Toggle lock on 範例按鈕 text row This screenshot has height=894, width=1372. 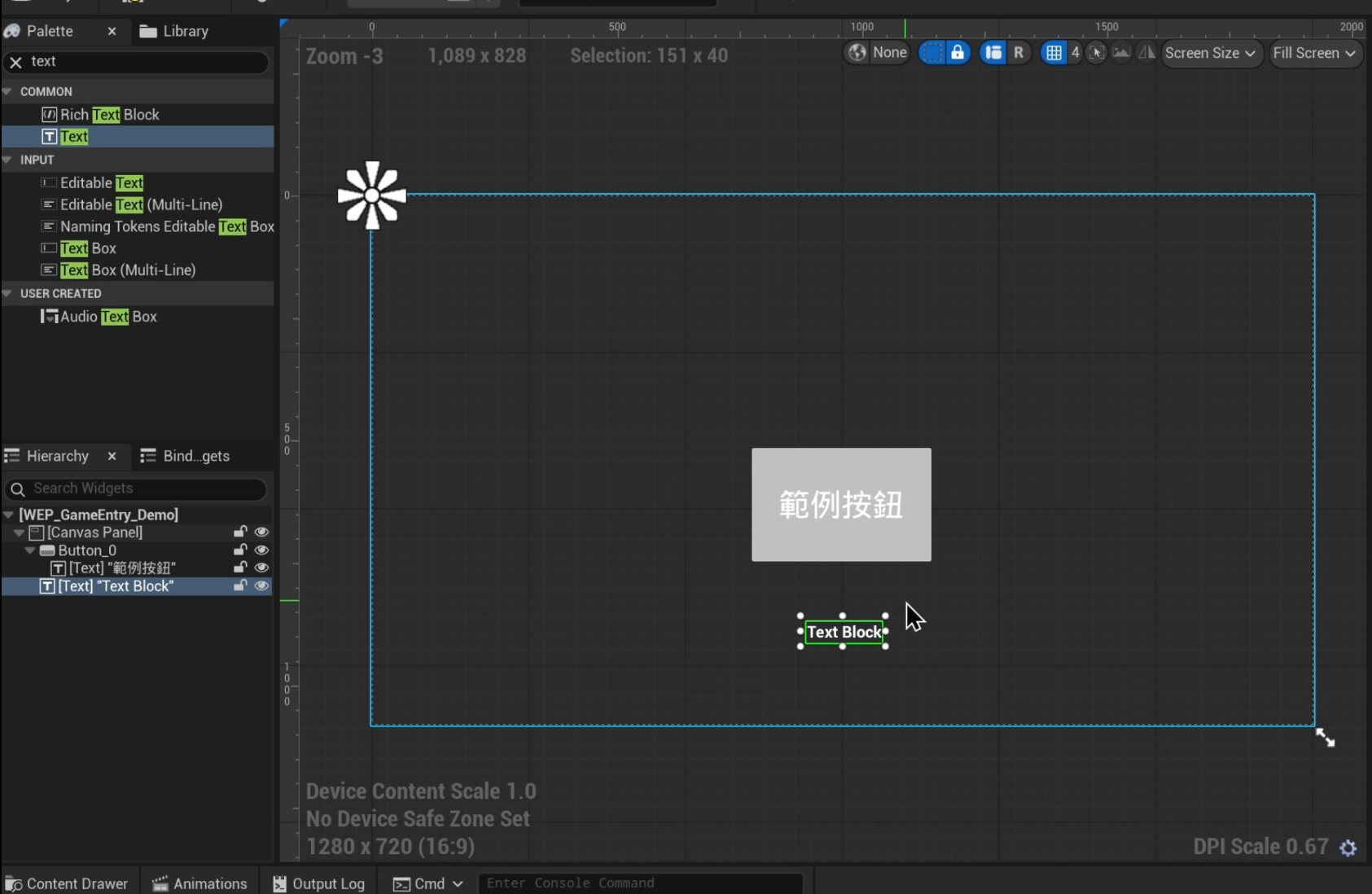239,568
